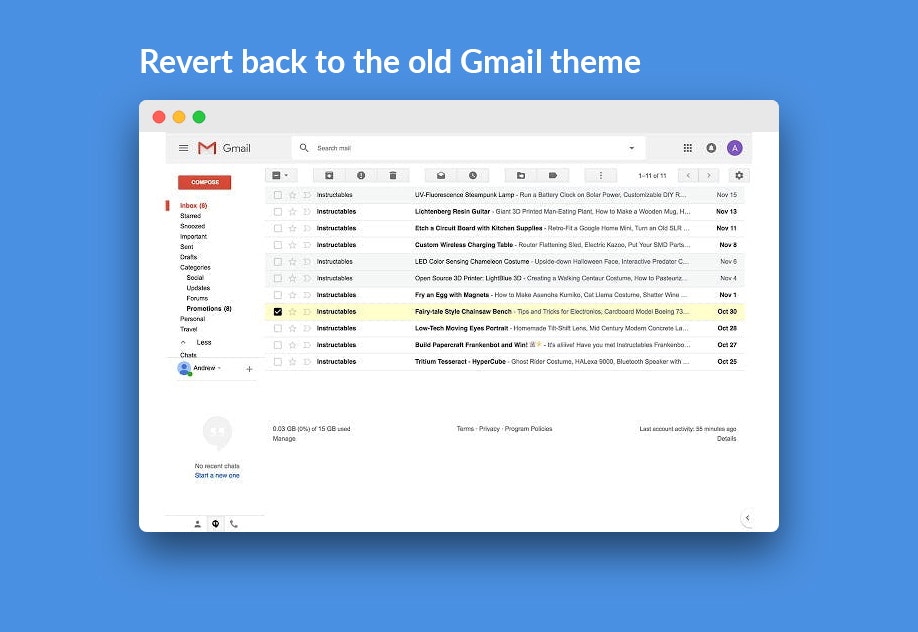Snooze the selected conversation
Screen dimensions: 918x632
coord(474,175)
